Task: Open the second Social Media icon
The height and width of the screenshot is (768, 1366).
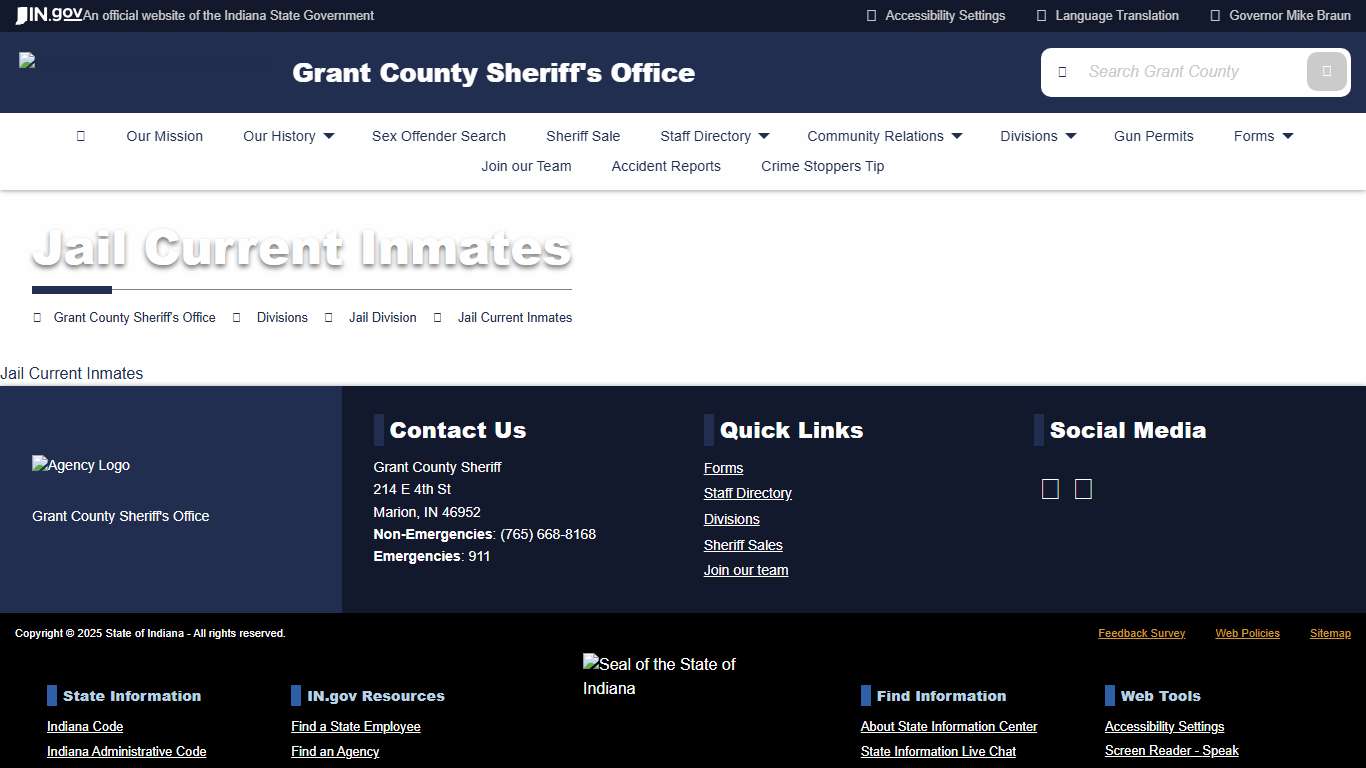Action: [1083, 489]
